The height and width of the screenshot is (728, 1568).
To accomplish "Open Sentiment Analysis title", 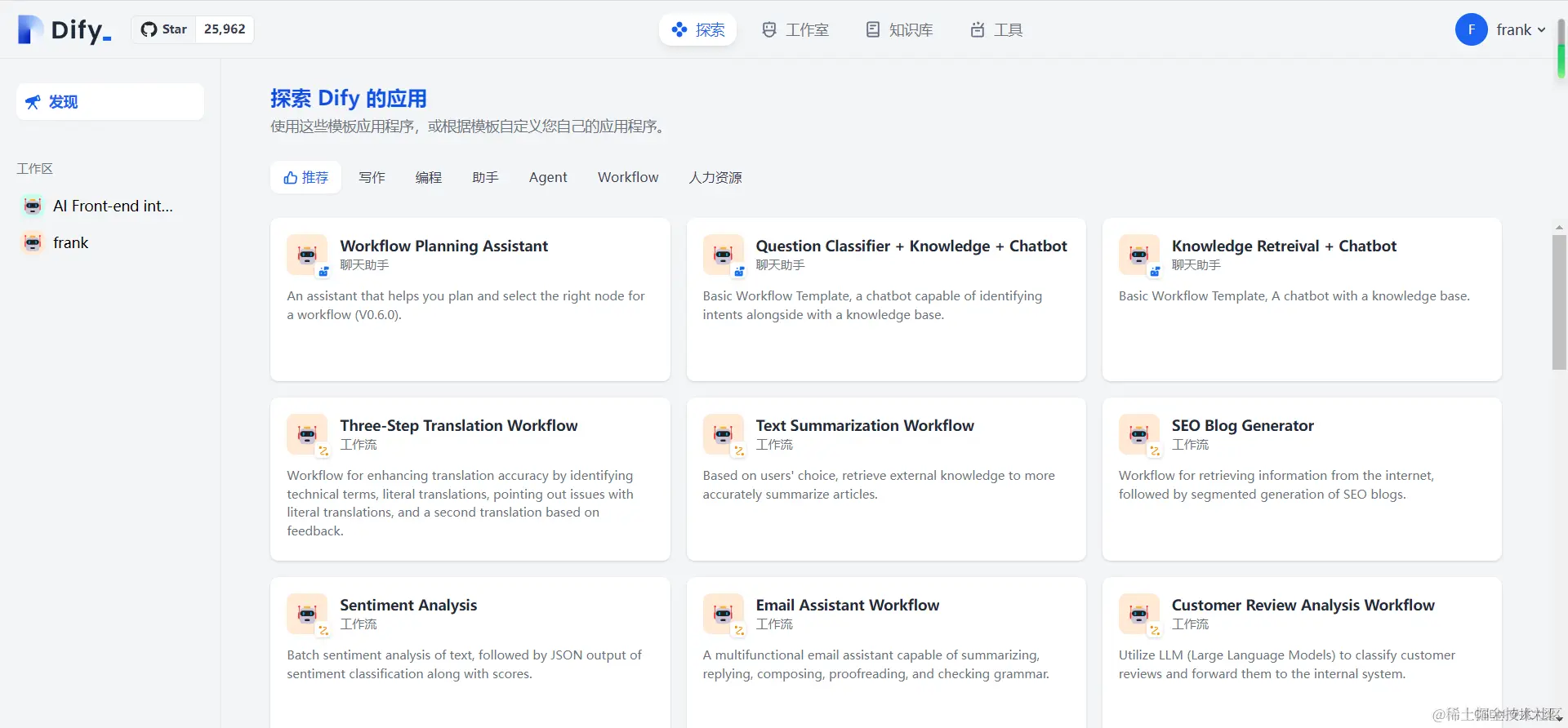I will coord(408,605).
